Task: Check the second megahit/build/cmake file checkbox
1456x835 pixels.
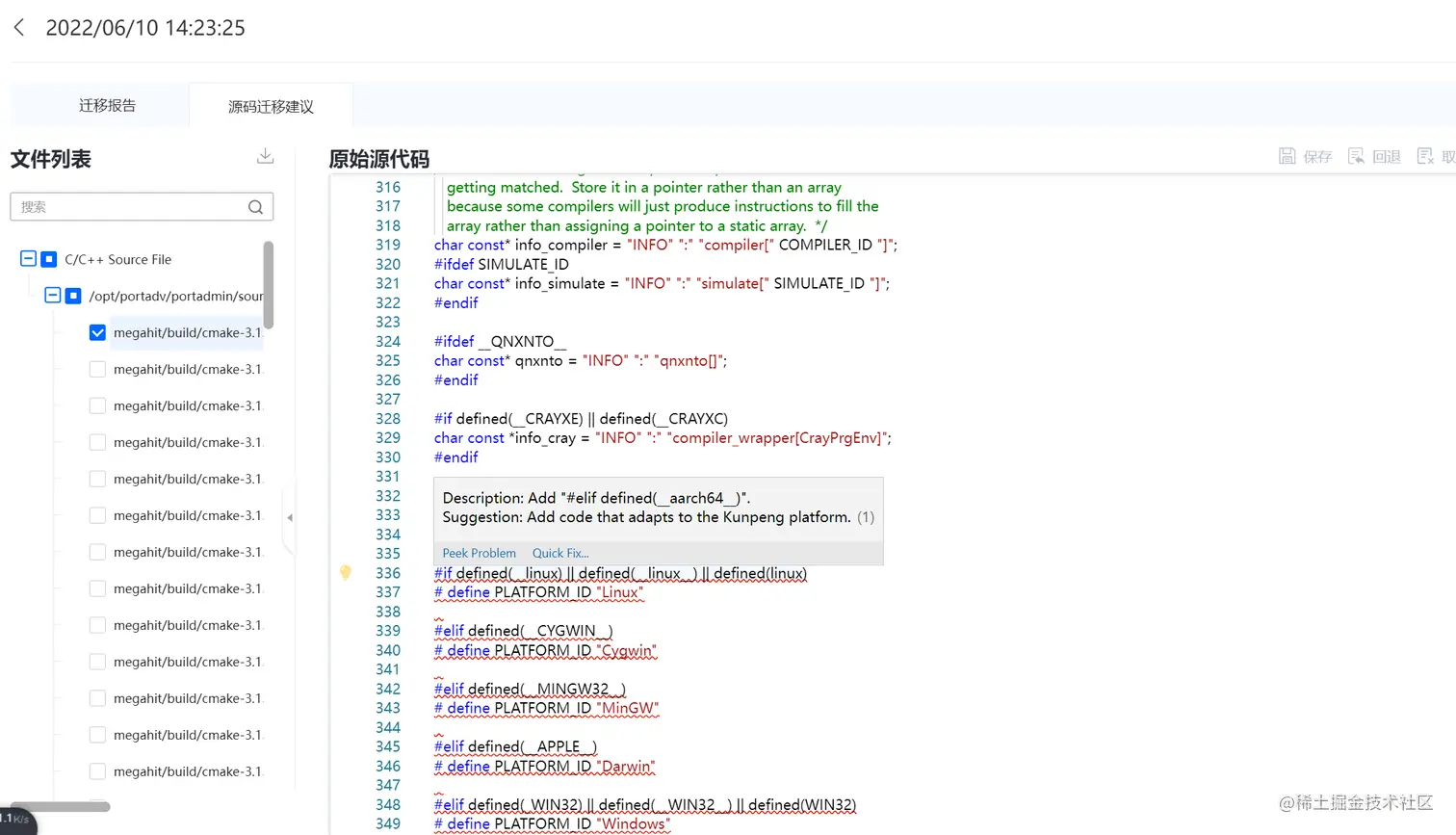Action: point(97,369)
